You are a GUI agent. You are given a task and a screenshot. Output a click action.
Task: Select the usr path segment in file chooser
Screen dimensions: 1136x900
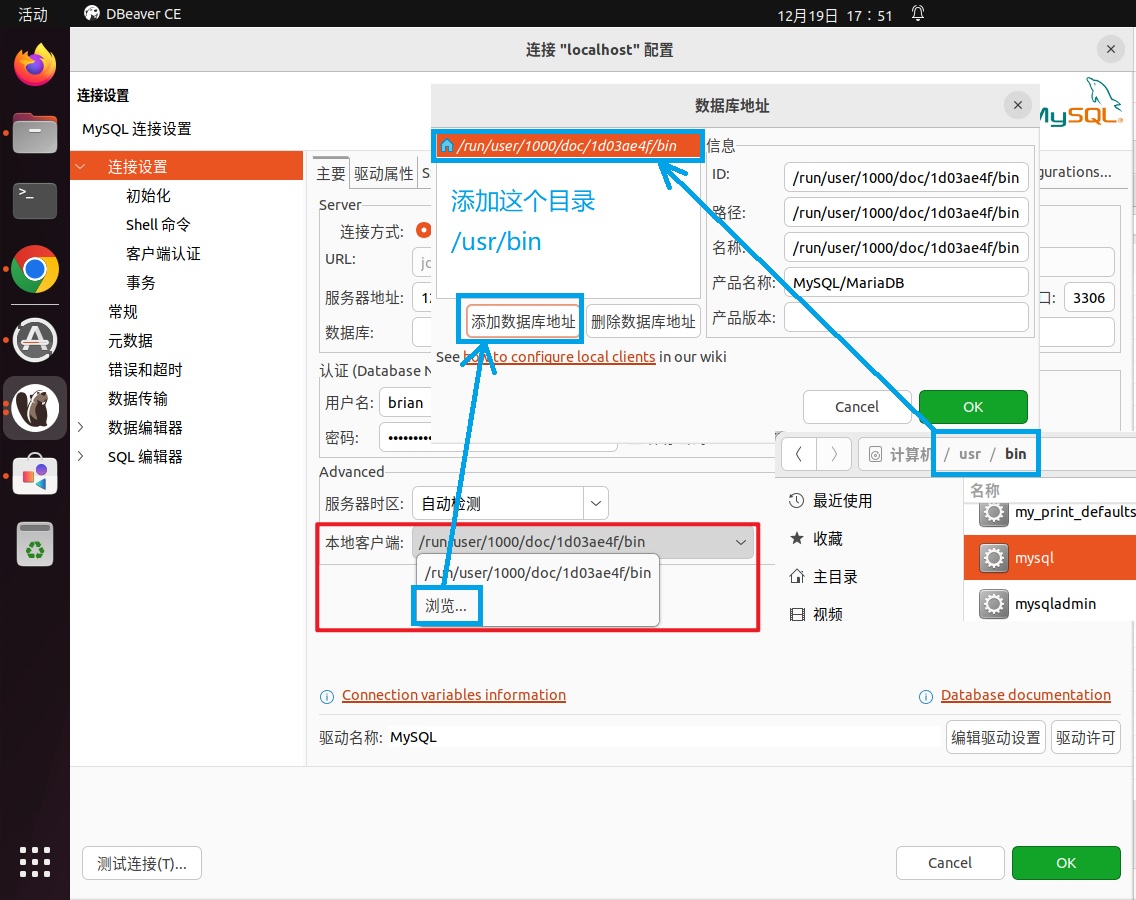969,454
